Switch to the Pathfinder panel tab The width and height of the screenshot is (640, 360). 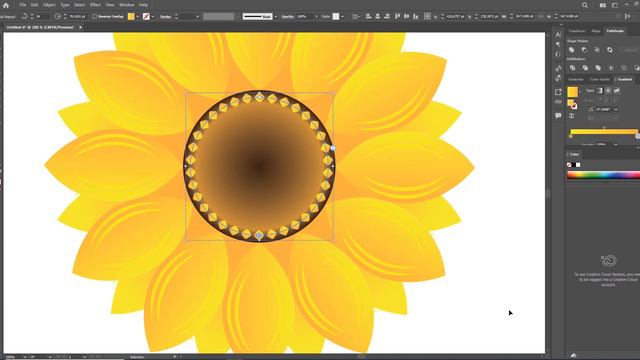(x=615, y=31)
